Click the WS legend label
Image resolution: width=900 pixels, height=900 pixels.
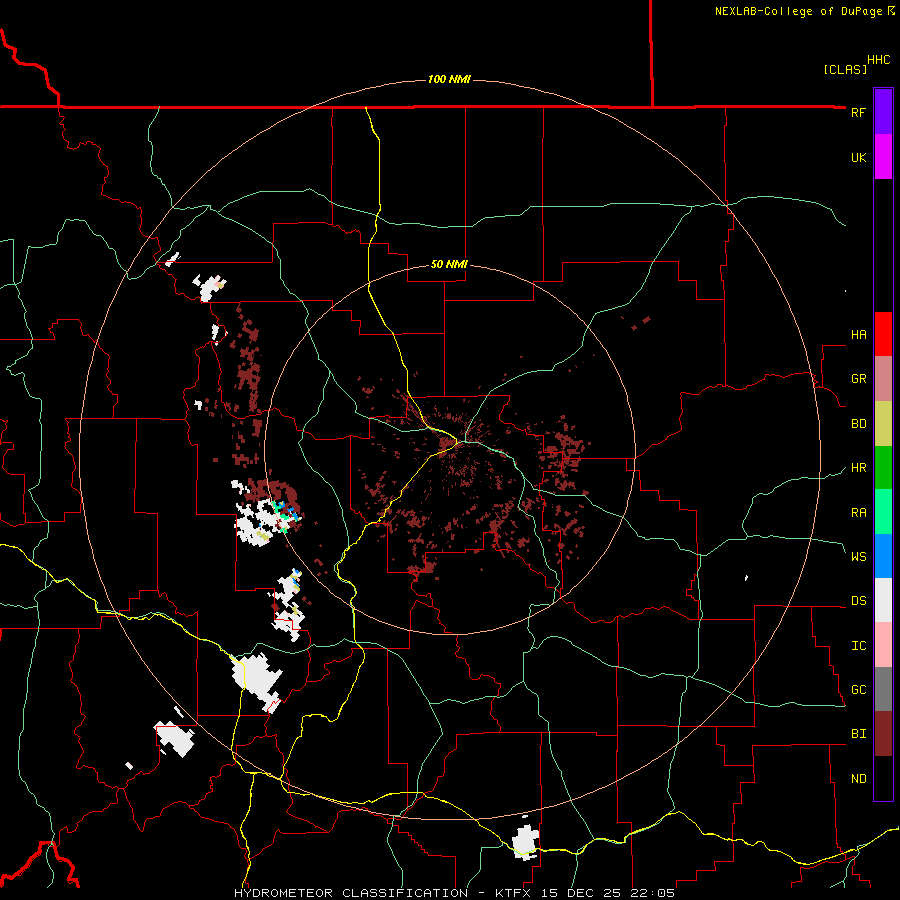pos(858,556)
